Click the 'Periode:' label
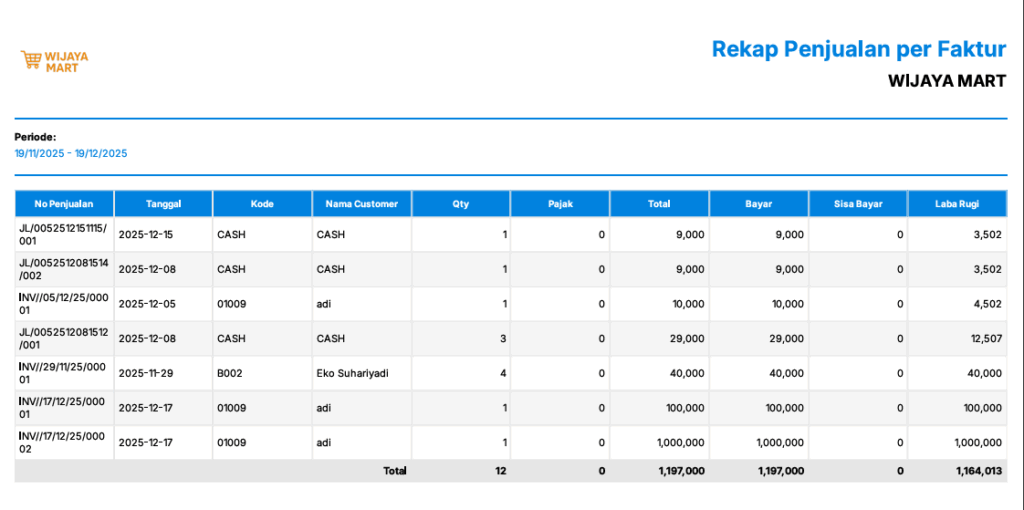Image resolution: width=1024 pixels, height=510 pixels. coord(35,137)
